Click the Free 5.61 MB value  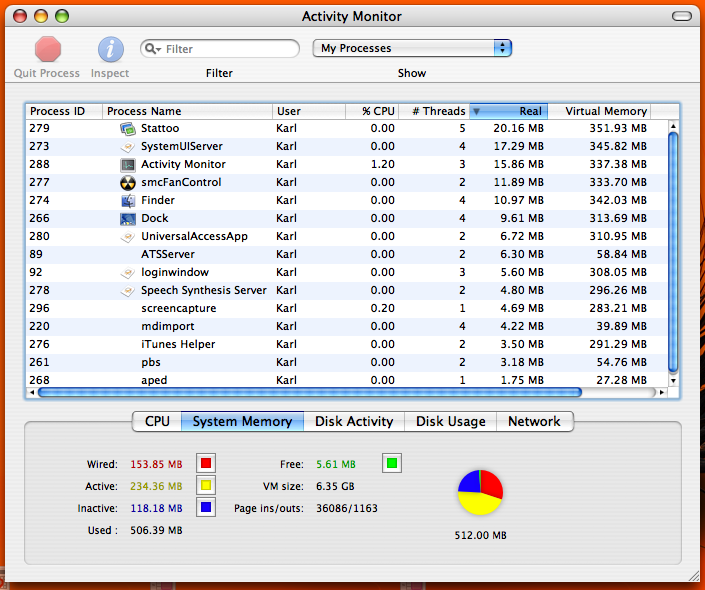pyautogui.click(x=336, y=464)
